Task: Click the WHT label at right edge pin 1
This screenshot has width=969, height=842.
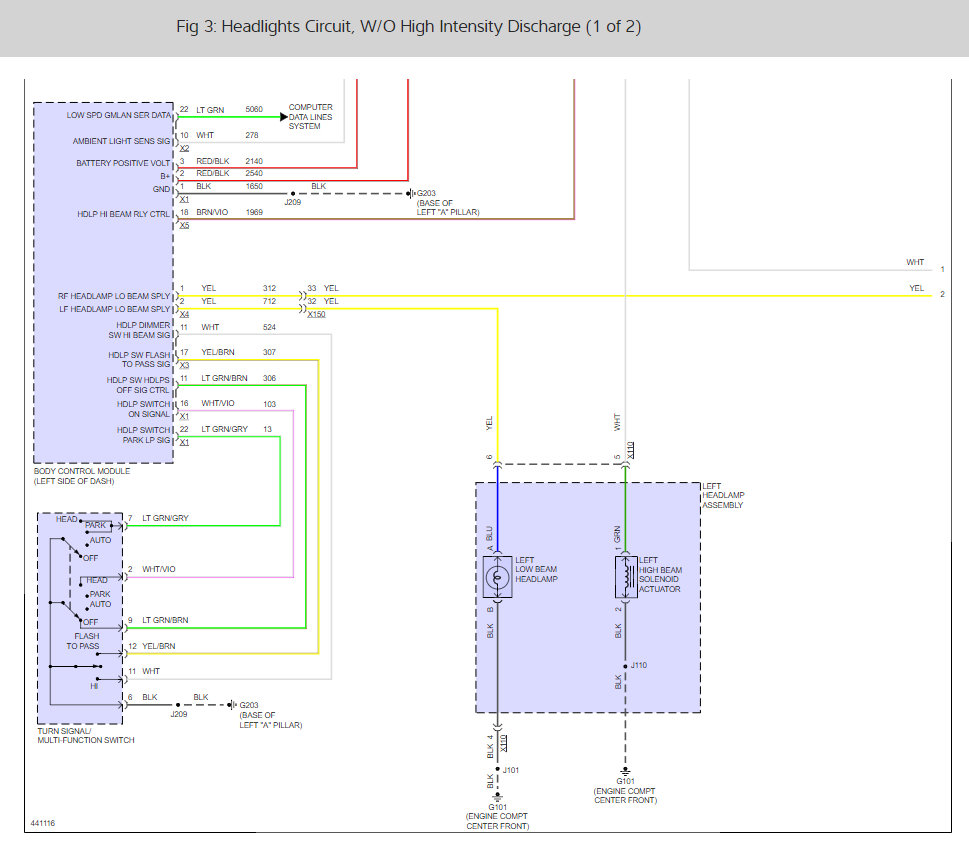Action: (x=915, y=262)
